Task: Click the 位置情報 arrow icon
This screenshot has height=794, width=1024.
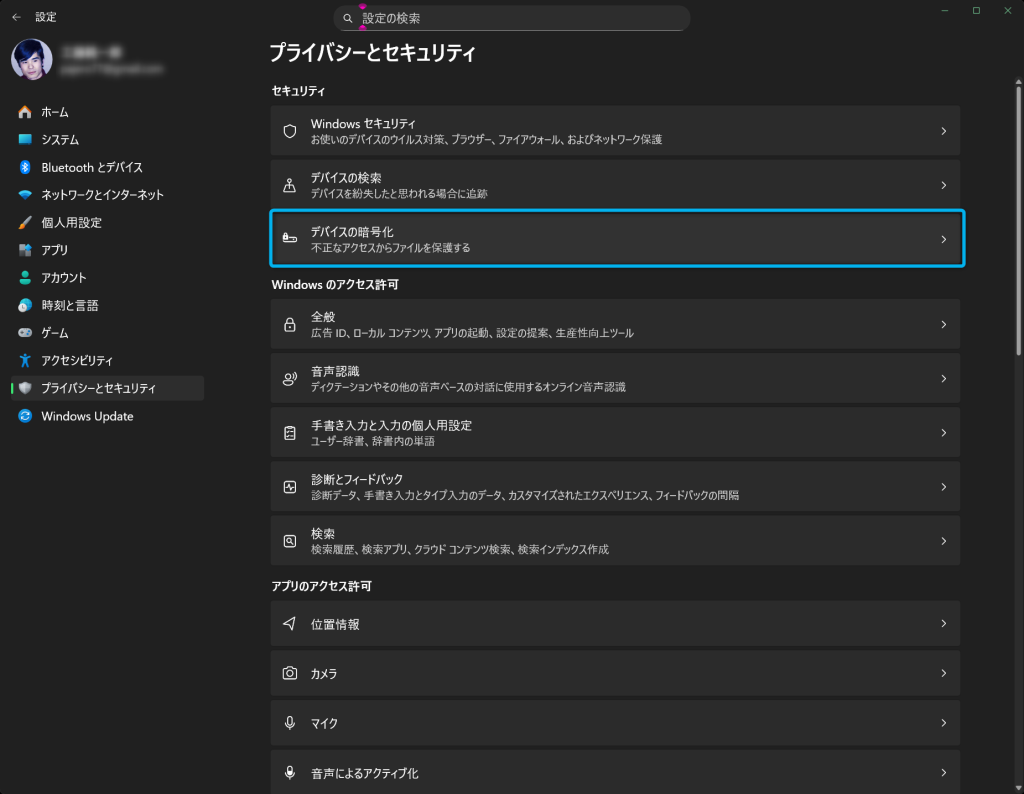Action: [x=290, y=623]
